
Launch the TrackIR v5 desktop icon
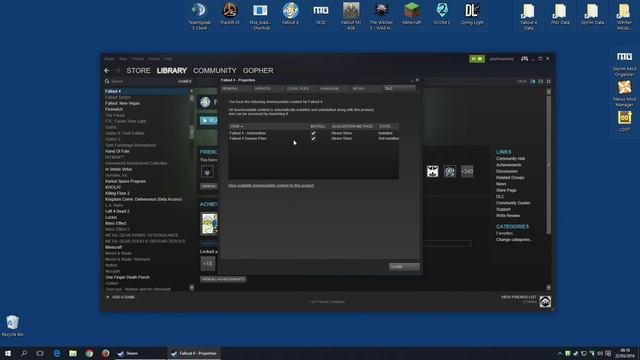[230, 13]
